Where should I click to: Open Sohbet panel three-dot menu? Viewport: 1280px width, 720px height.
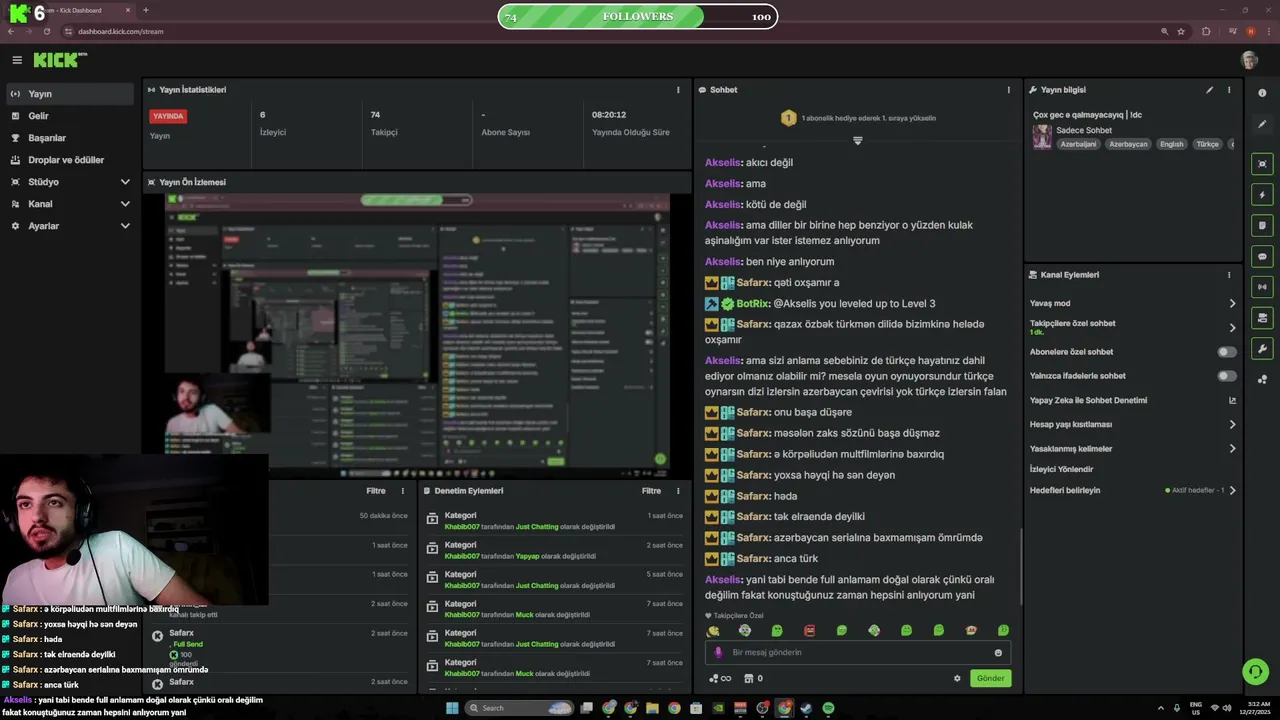click(x=1008, y=90)
